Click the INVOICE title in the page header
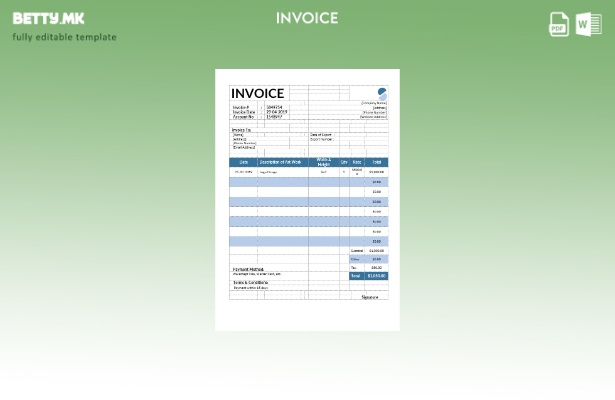Image resolution: width=615 pixels, height=400 pixels. coord(307,18)
